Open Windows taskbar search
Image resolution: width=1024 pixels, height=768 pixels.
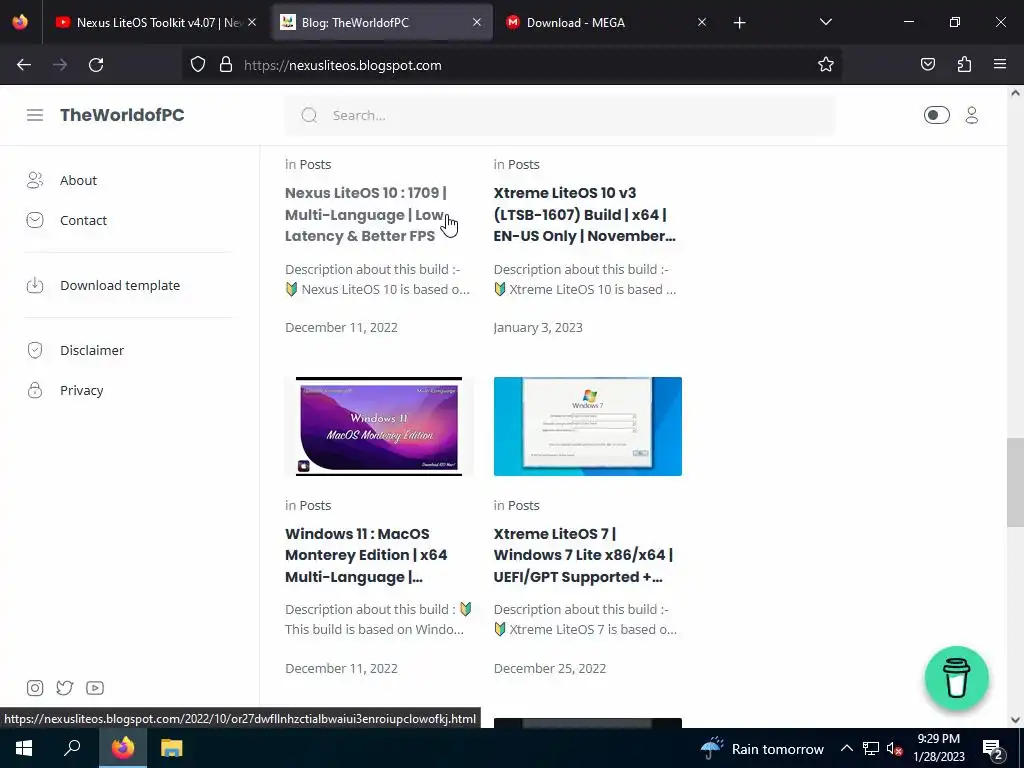tap(72, 748)
